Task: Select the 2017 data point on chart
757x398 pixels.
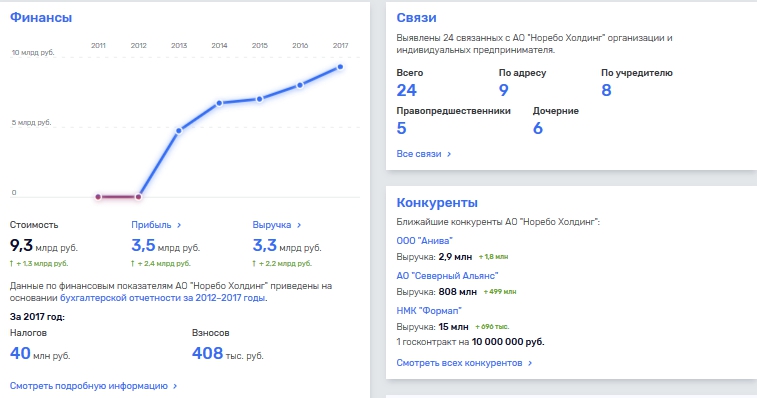Action: click(x=340, y=67)
